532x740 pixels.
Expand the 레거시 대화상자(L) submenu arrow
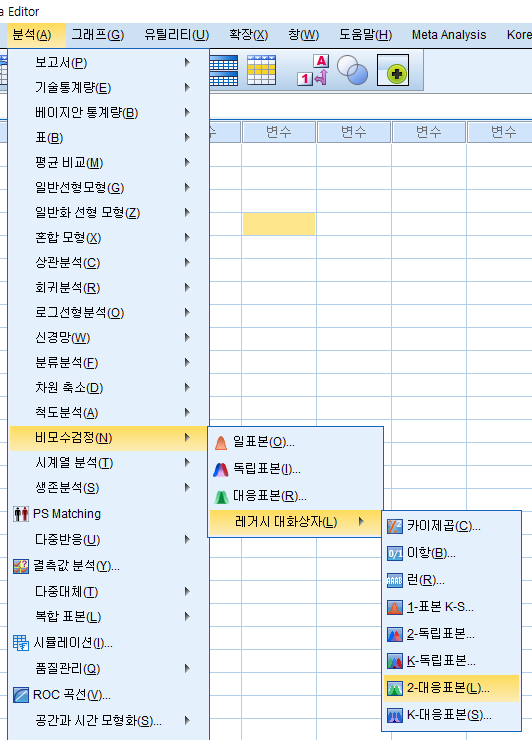coord(361,521)
